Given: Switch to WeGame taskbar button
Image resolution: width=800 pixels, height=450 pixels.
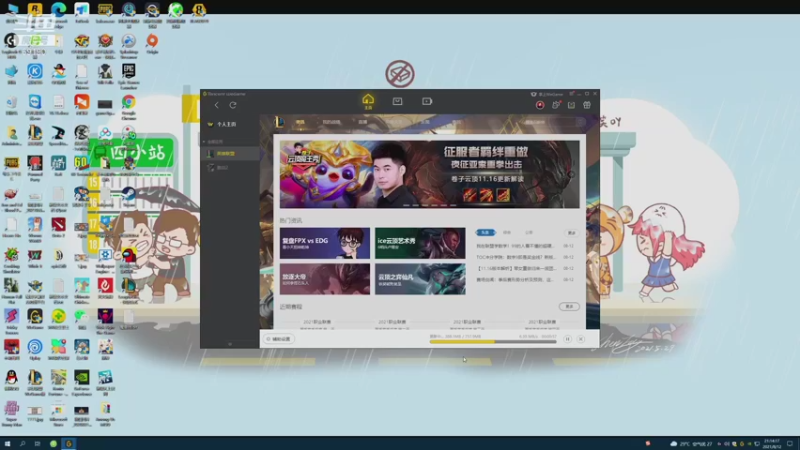Looking at the screenshot, I should (x=68, y=444).
